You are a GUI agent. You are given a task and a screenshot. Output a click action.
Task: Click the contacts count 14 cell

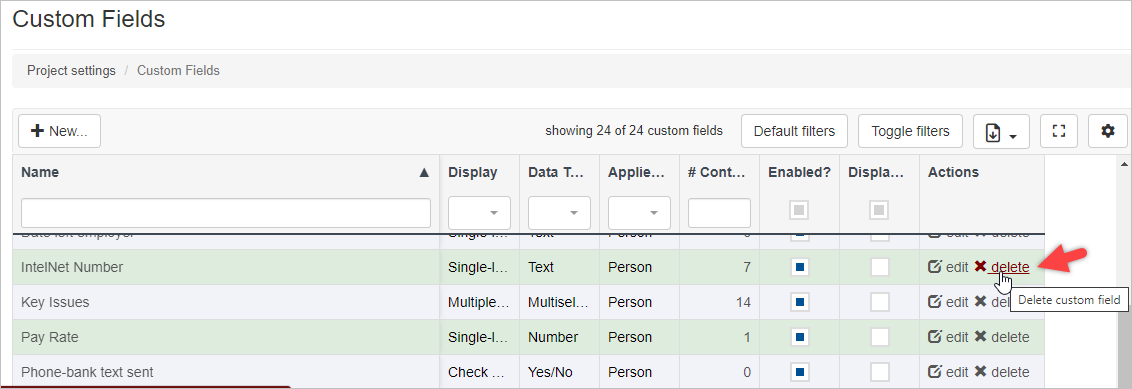click(719, 302)
